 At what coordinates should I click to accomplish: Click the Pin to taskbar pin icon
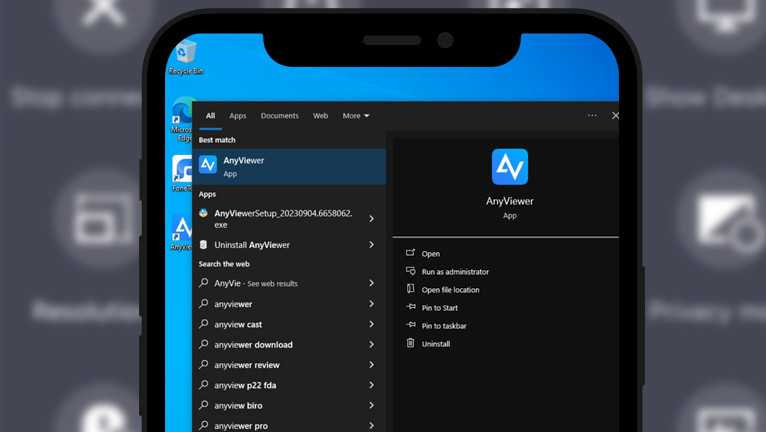click(x=411, y=325)
